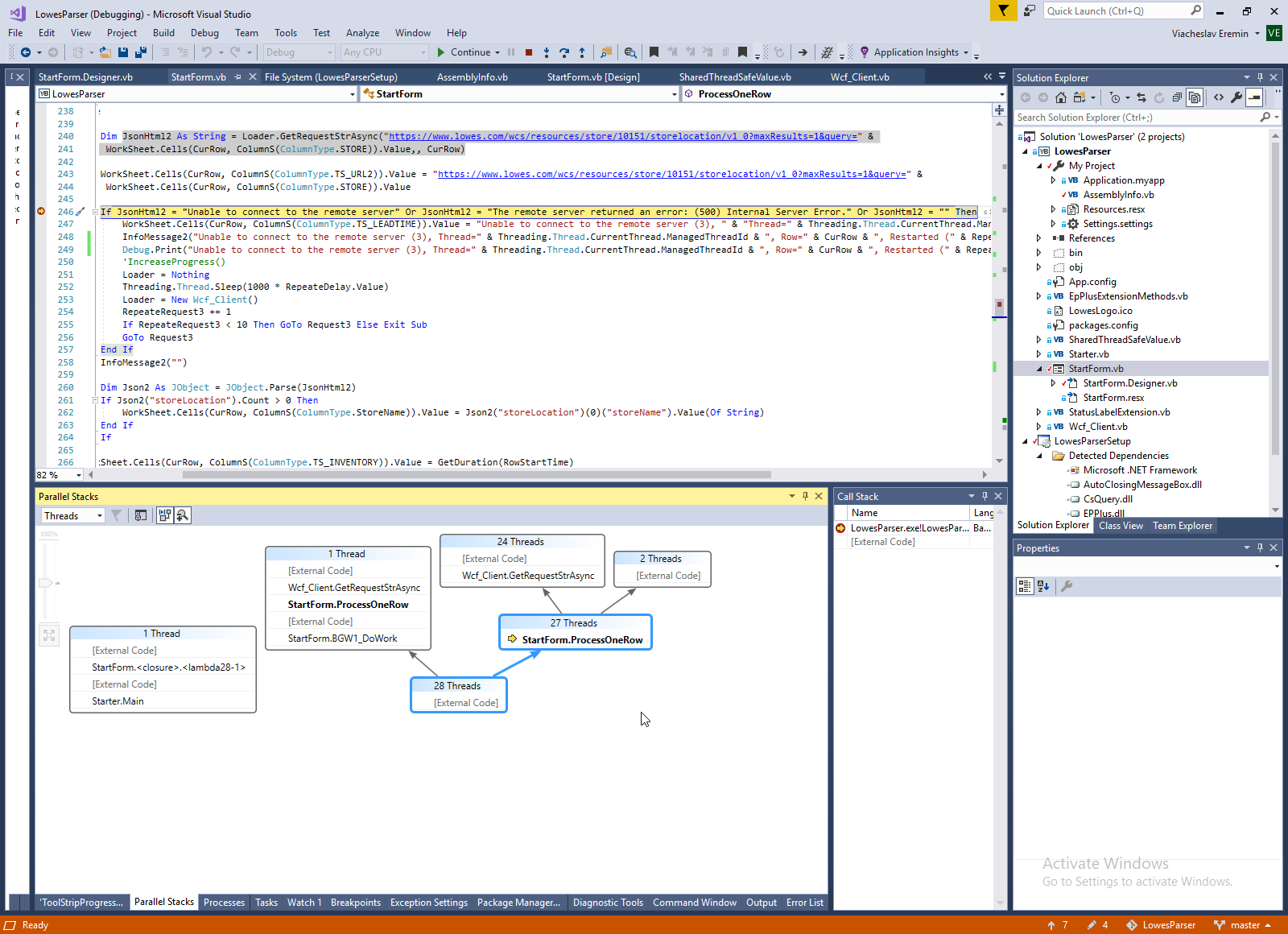Open the Output tab

point(762,903)
